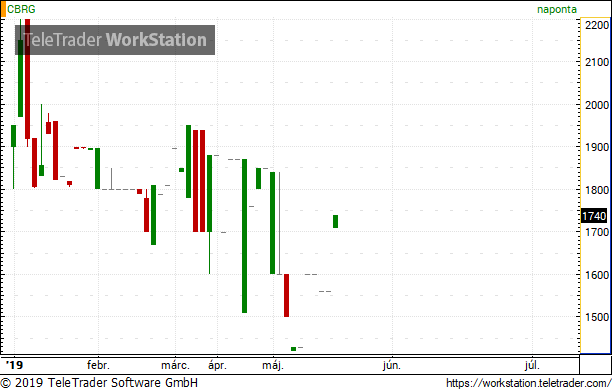Click the tall green candle reaching 1500
The height and width of the screenshot is (392, 612).
(x=244, y=236)
